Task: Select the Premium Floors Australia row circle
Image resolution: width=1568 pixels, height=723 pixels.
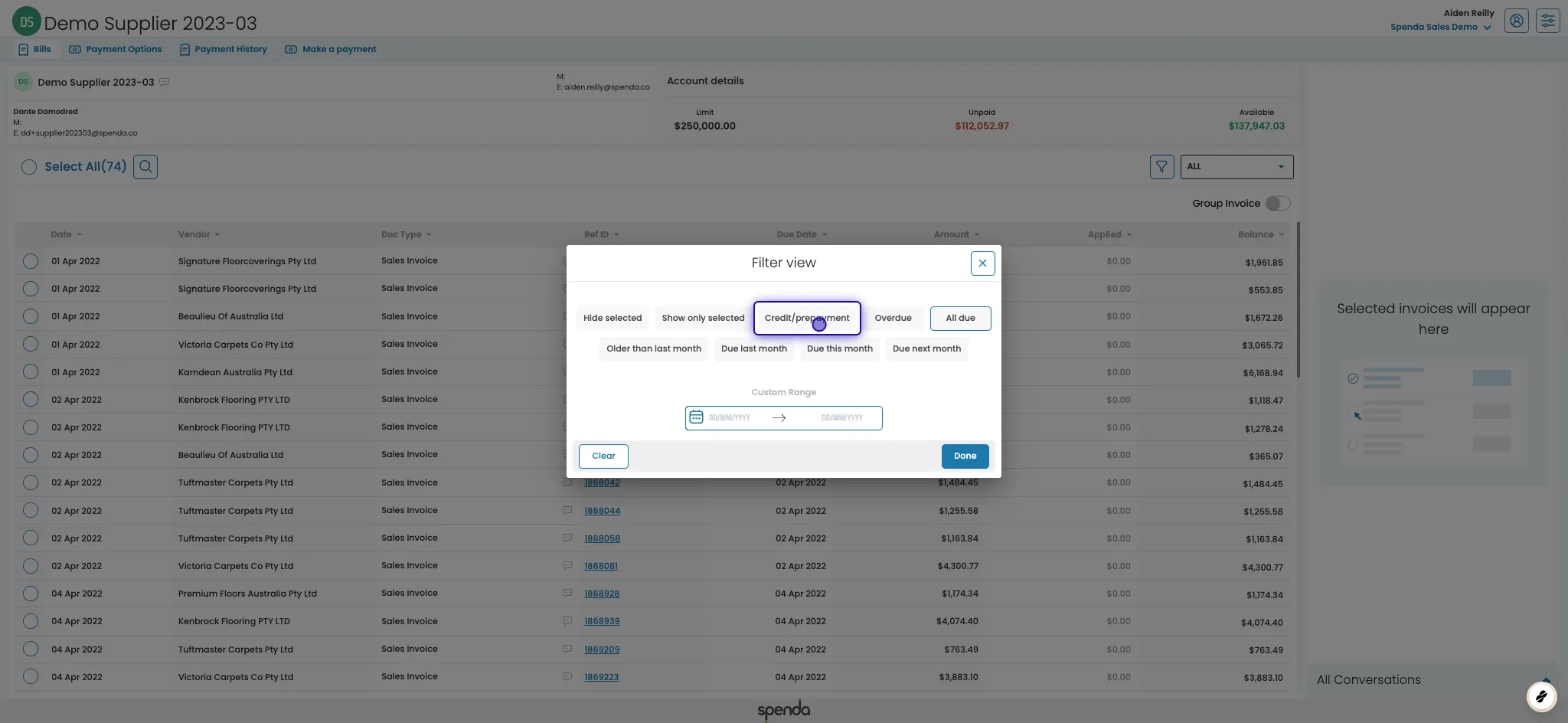Action: 31,594
